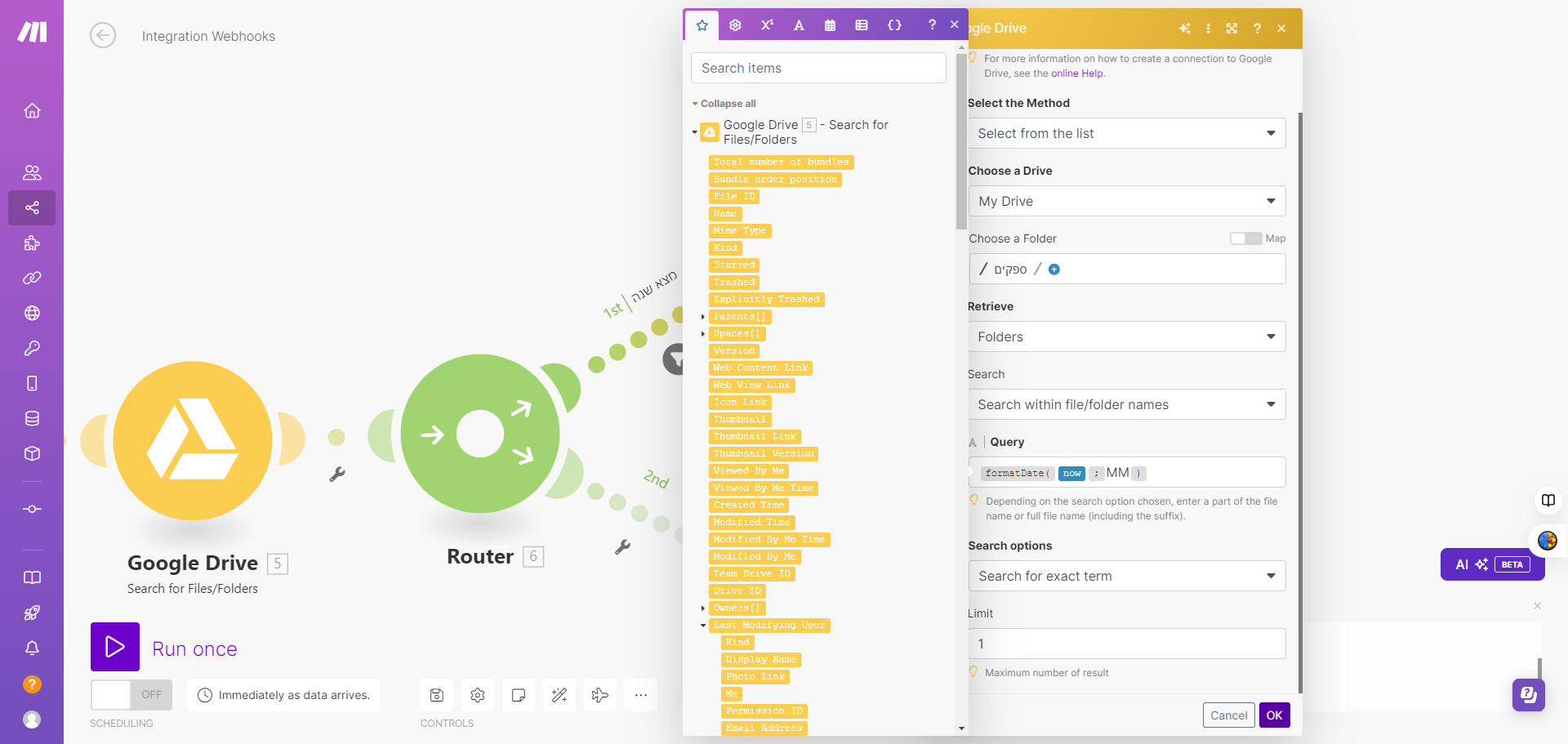Switch to the Math functions tab
Image resolution: width=1568 pixels, height=744 pixels.
767,25
